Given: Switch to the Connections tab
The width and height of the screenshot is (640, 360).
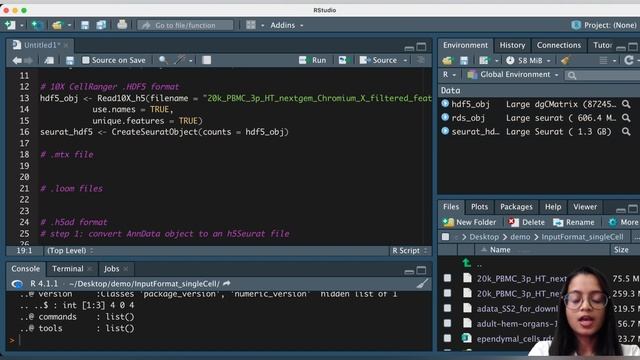Looking at the screenshot, I should pyautogui.click(x=559, y=45).
